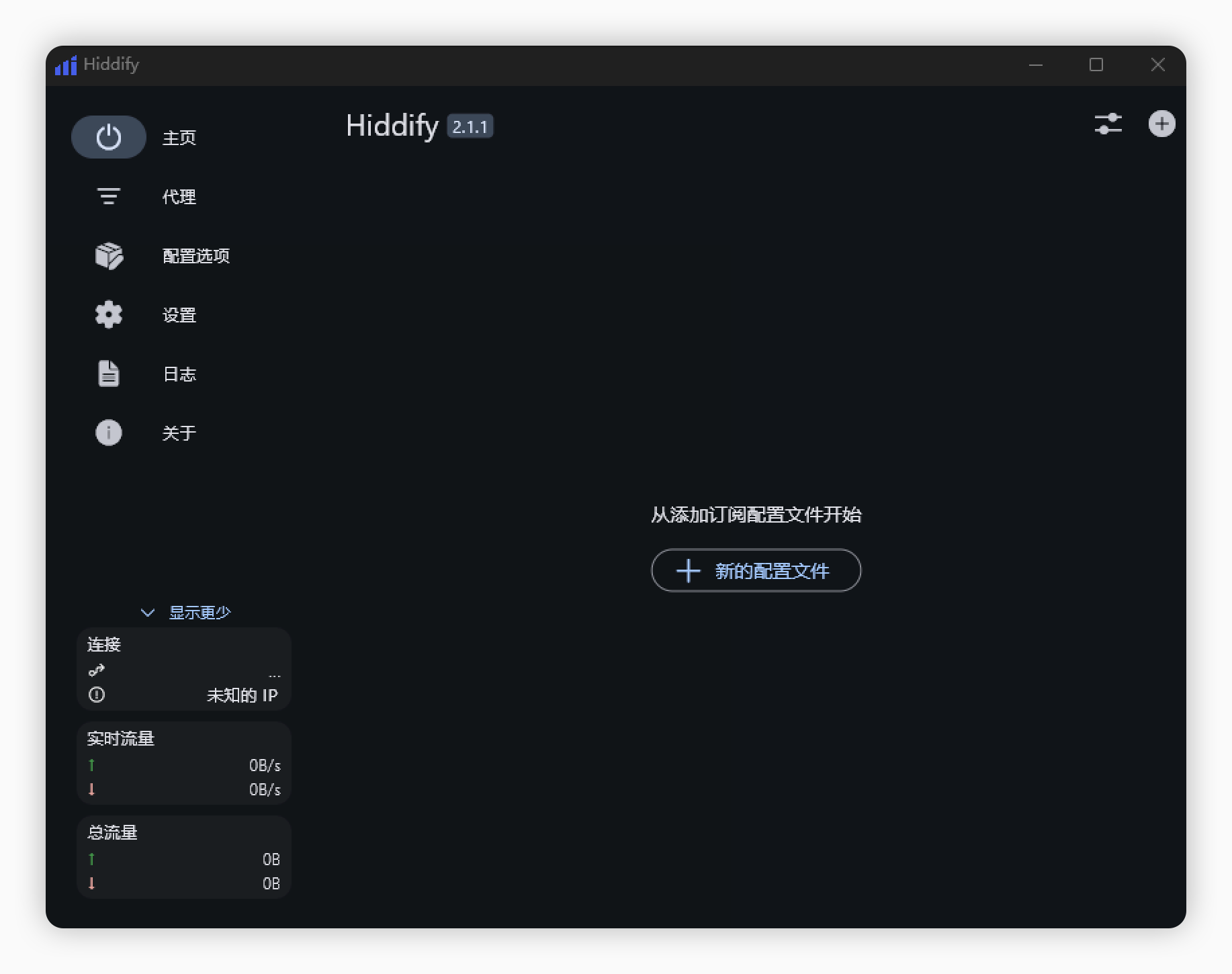Select the 配置选项 menu label

195,256
